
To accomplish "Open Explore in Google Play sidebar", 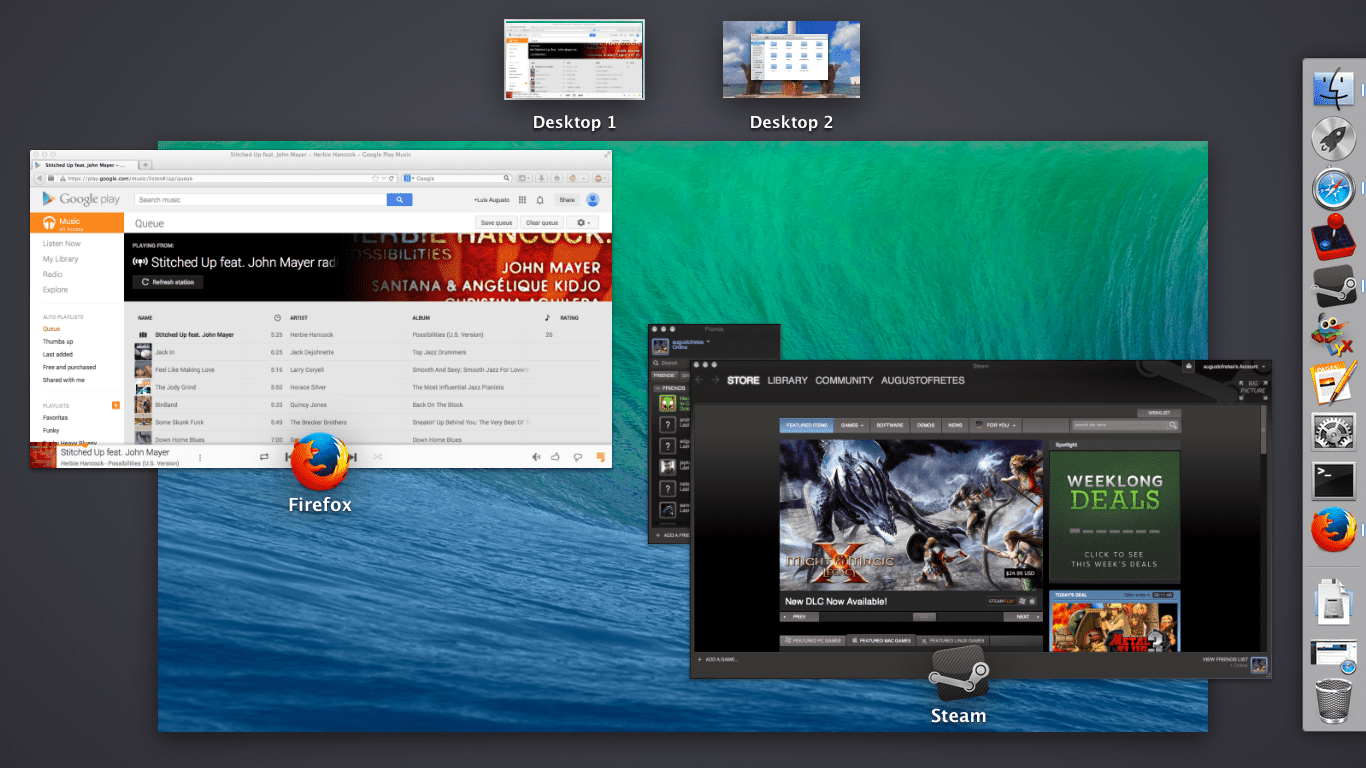I will point(55,290).
